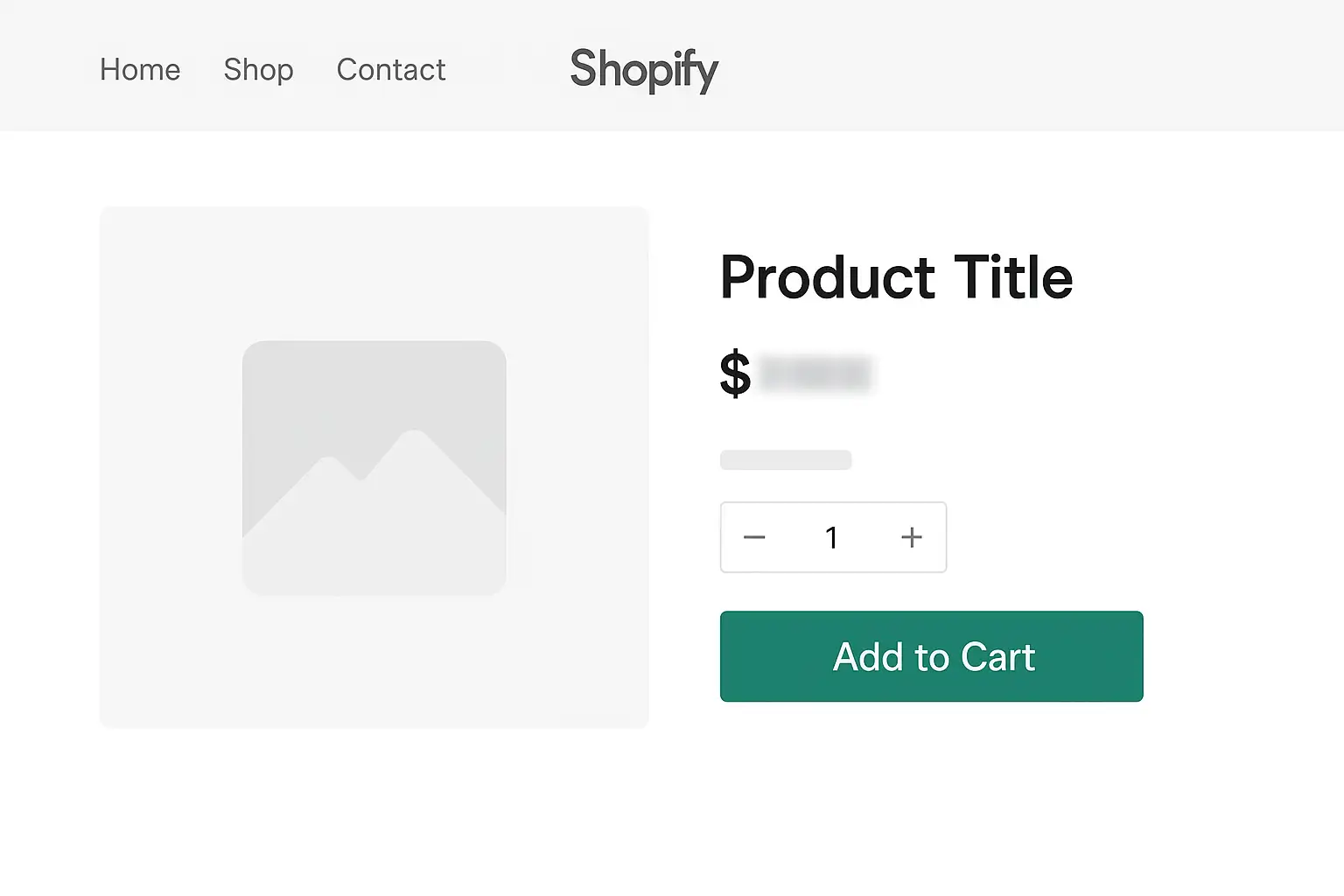Click the plus icon to increase quantity

pos(911,537)
